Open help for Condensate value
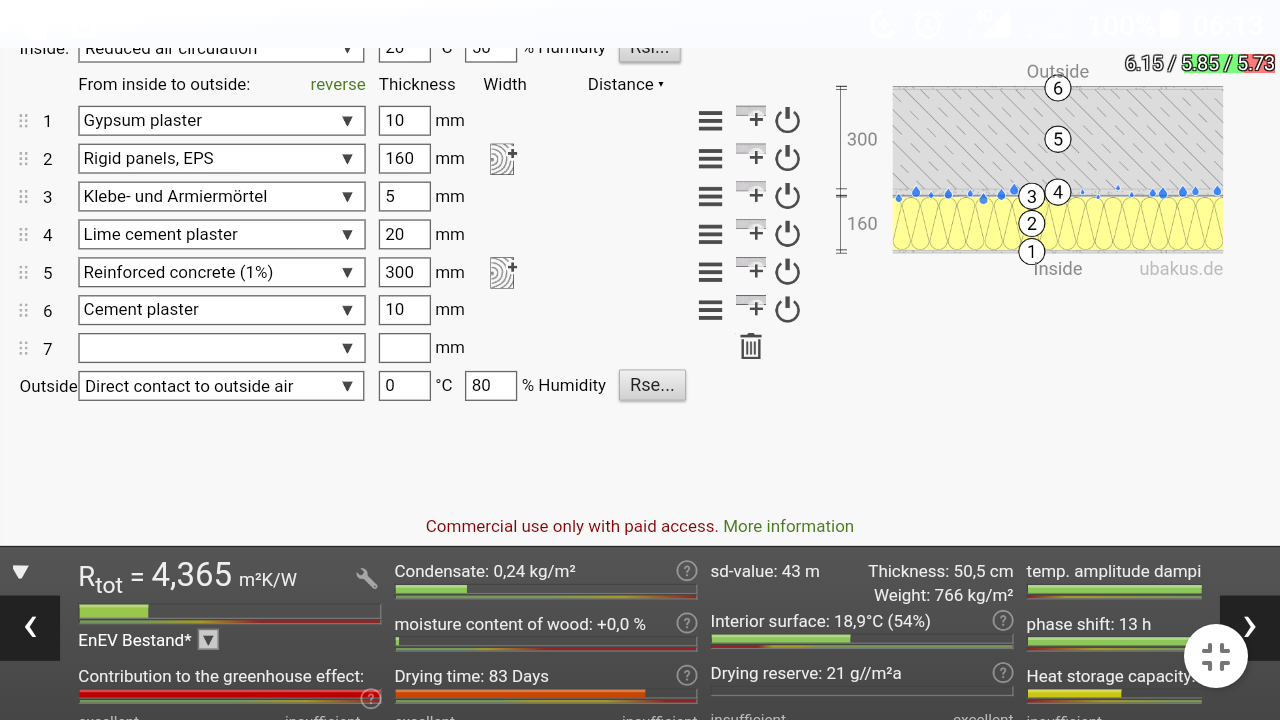The height and width of the screenshot is (720, 1280). pyautogui.click(x=686, y=571)
